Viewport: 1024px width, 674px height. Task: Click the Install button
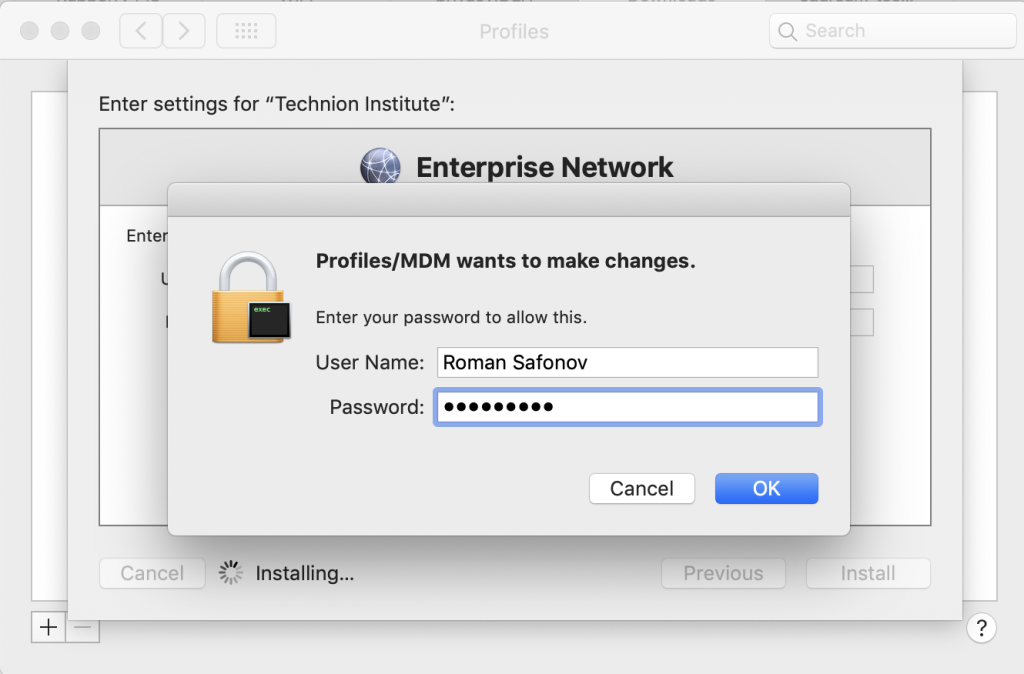[x=868, y=573]
